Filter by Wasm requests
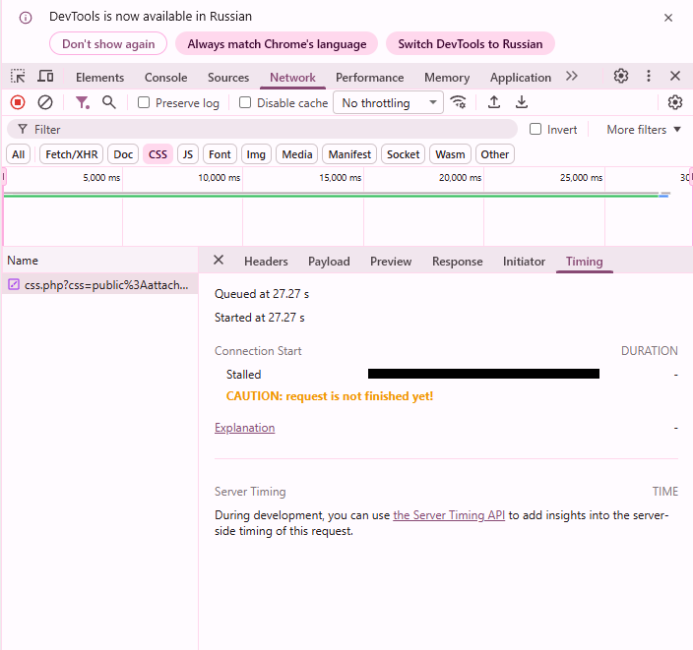Image resolution: width=693 pixels, height=650 pixels. point(450,154)
